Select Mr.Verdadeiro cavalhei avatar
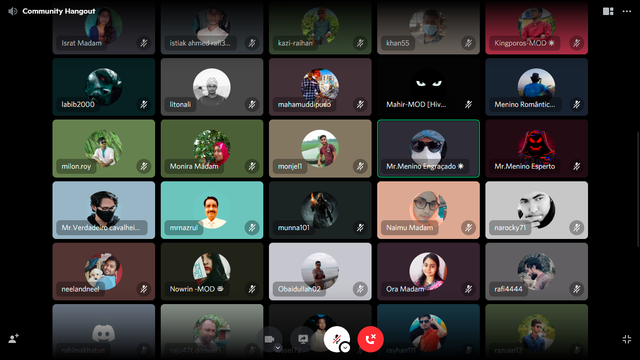The image size is (640, 360). [x=104, y=209]
